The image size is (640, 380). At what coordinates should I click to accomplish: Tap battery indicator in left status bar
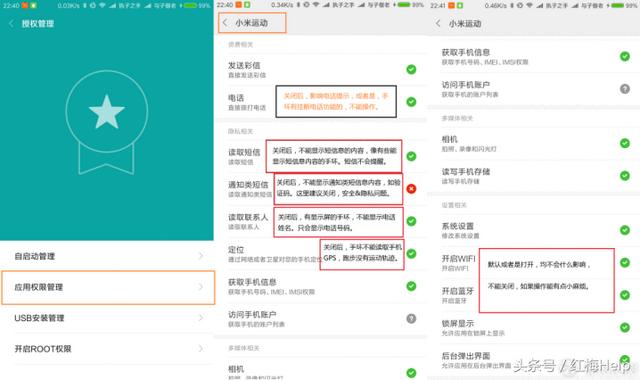coord(189,5)
